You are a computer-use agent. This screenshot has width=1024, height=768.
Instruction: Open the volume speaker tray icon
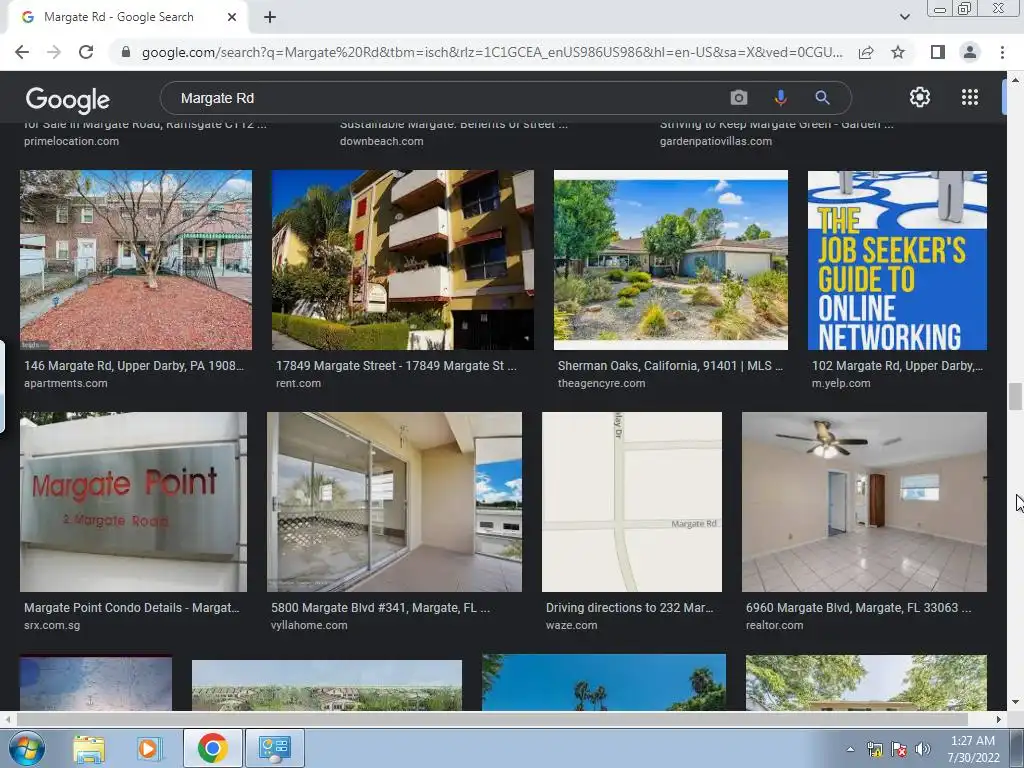[x=923, y=750]
